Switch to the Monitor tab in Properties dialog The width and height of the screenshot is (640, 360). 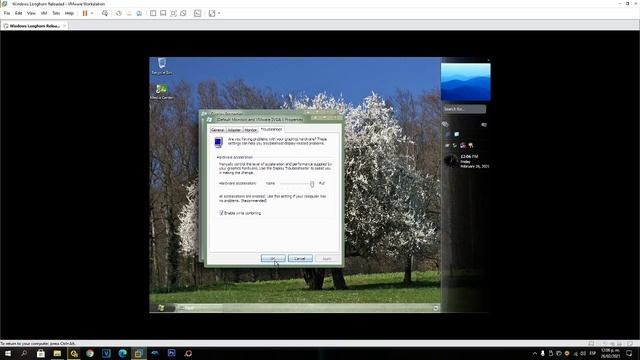251,130
